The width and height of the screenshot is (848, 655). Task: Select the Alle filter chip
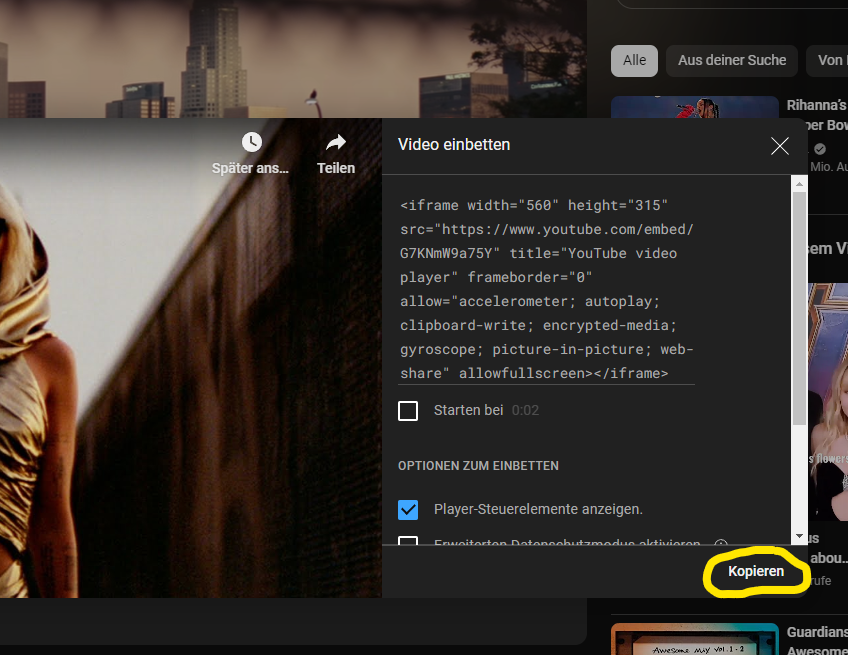pos(634,60)
